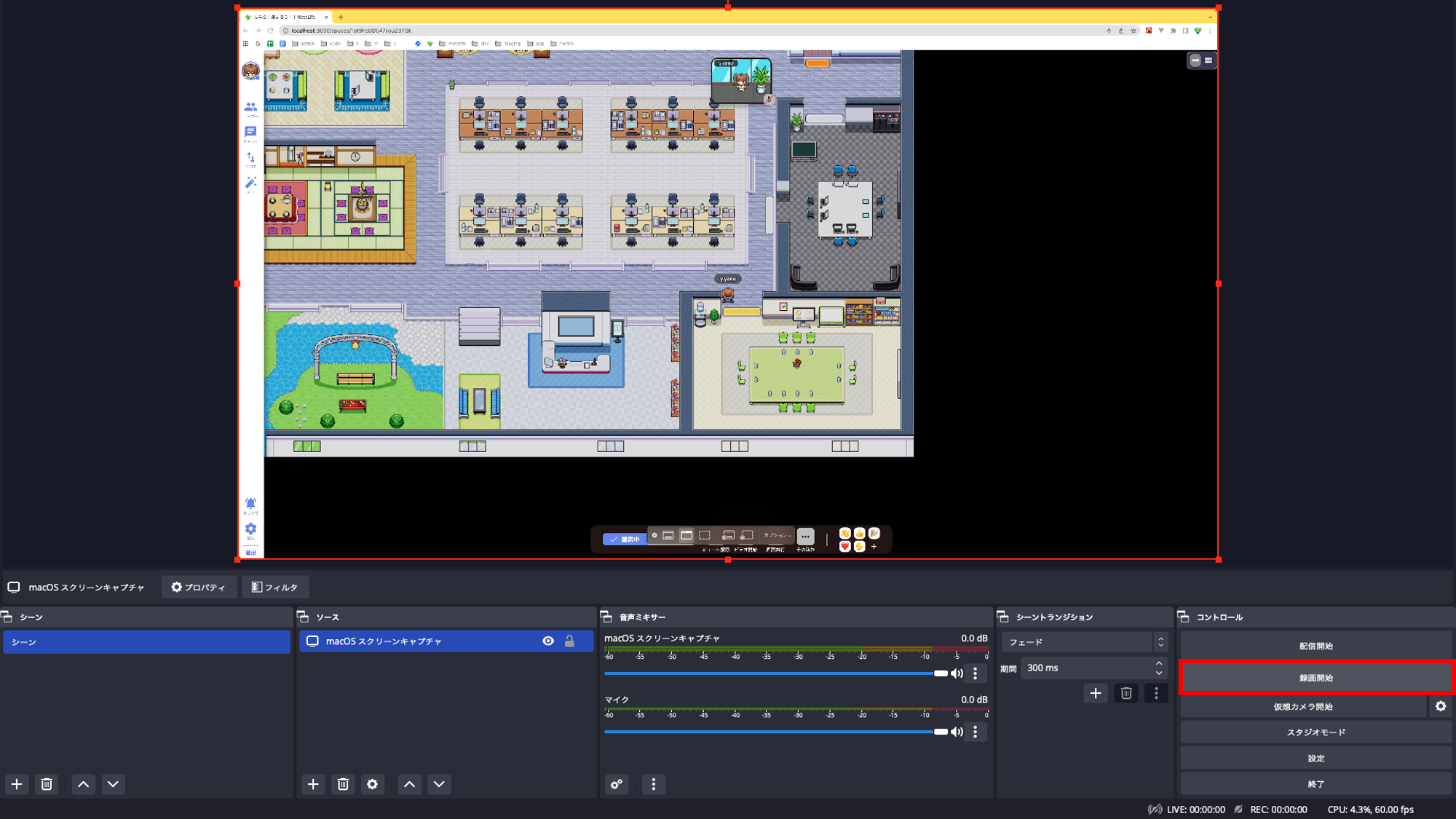Move the scene up with the arrow
The height and width of the screenshot is (819, 1456).
click(x=83, y=784)
